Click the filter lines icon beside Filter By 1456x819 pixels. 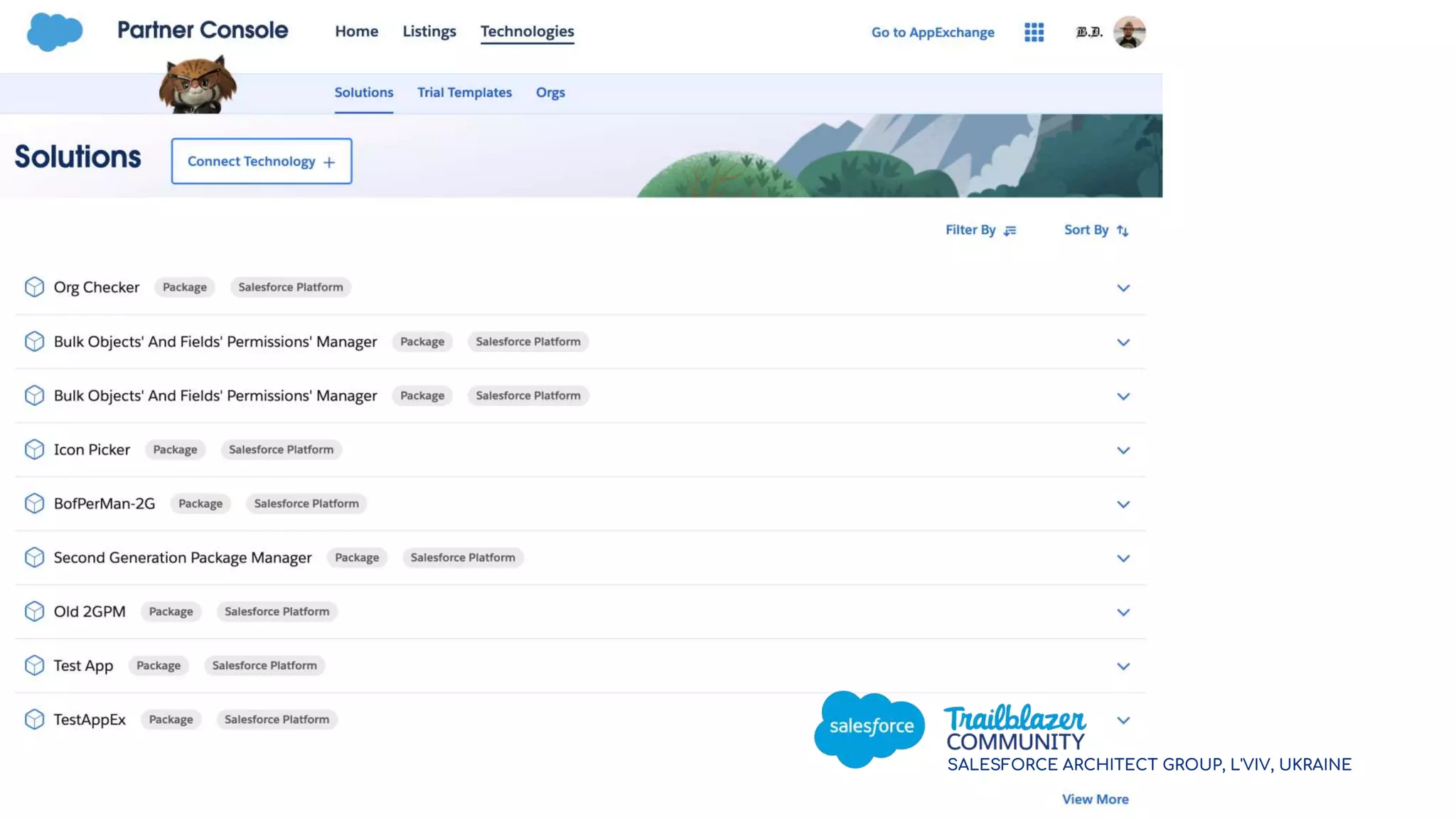[x=1010, y=230]
